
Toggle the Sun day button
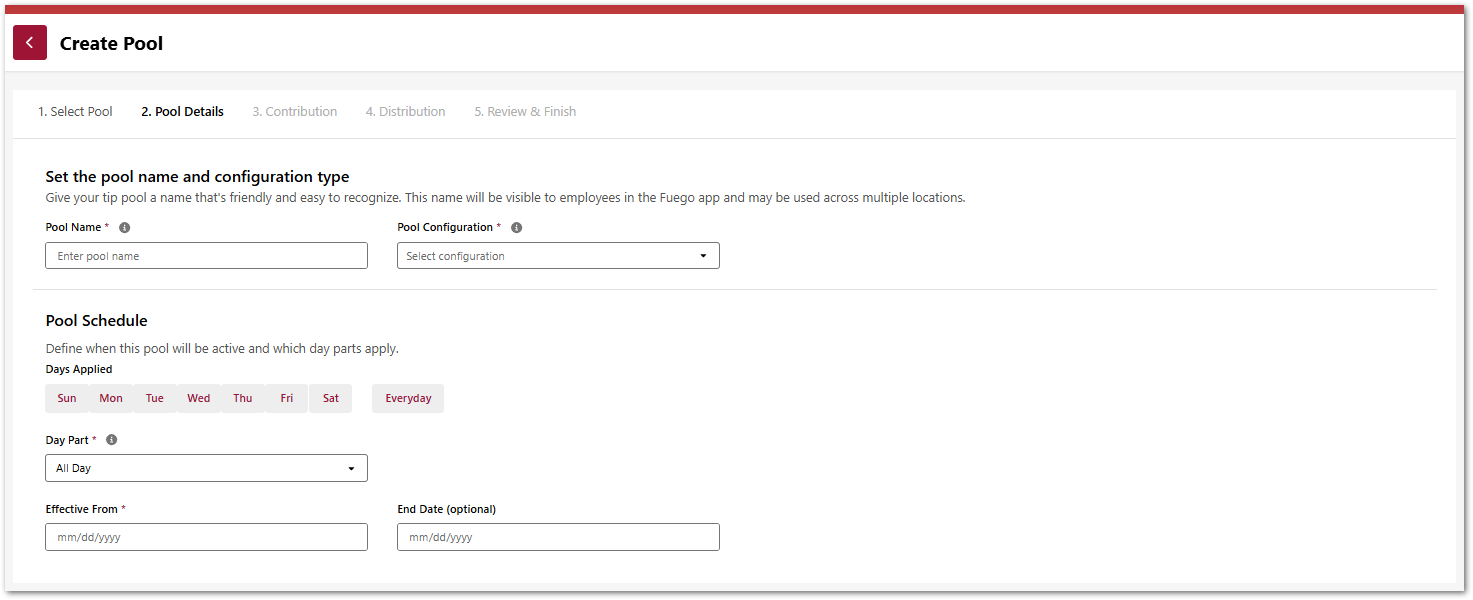point(67,398)
